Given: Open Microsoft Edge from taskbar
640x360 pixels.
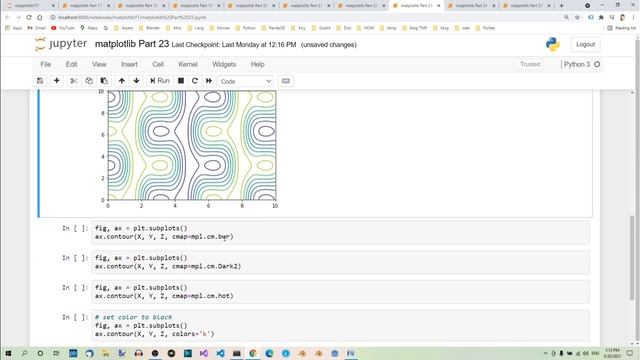Looking at the screenshot, I should [x=269, y=353].
